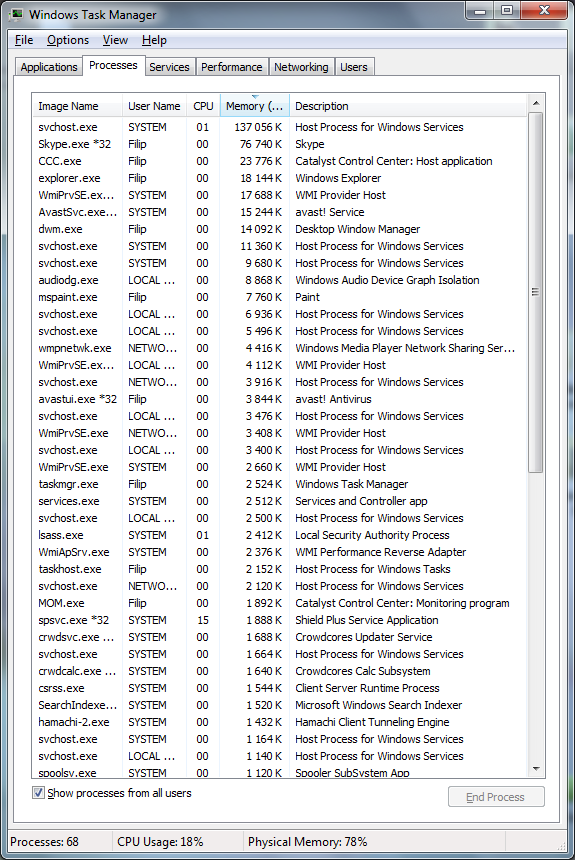Click the End Process button
This screenshot has height=860, width=575.
pos(496,797)
